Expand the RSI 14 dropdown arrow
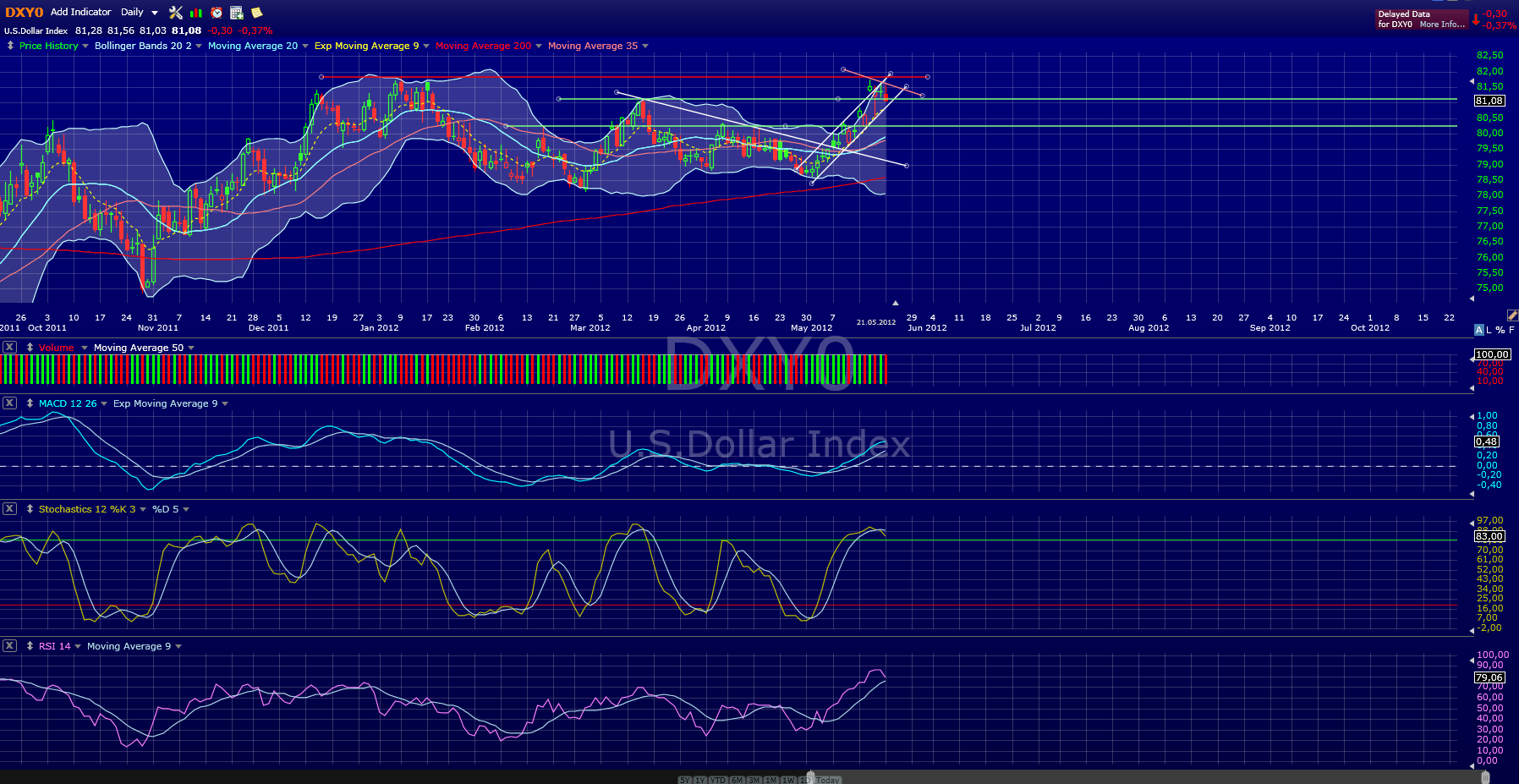This screenshot has height=784, width=1519. pos(78,647)
